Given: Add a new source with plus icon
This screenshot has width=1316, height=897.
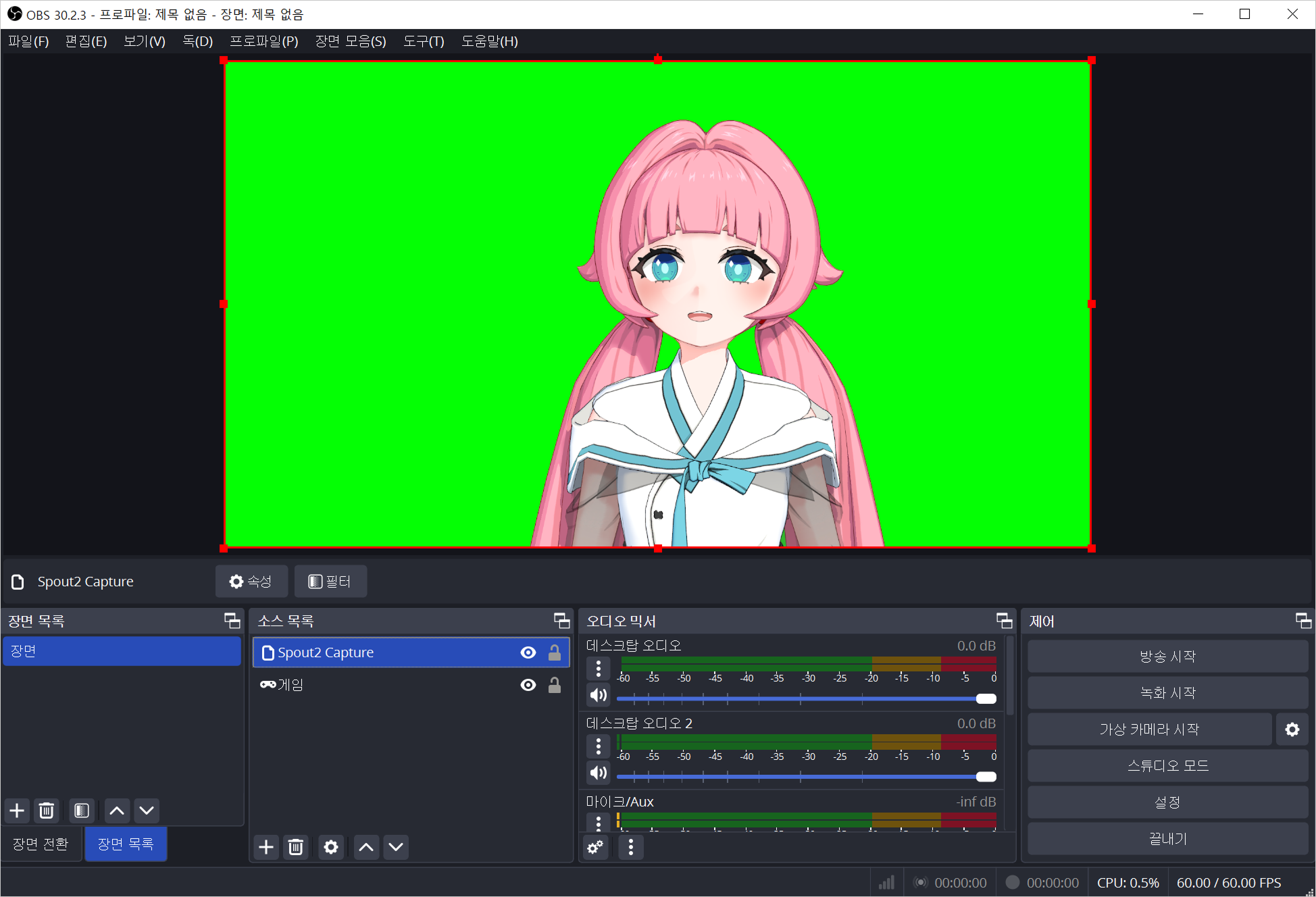Looking at the screenshot, I should (266, 846).
